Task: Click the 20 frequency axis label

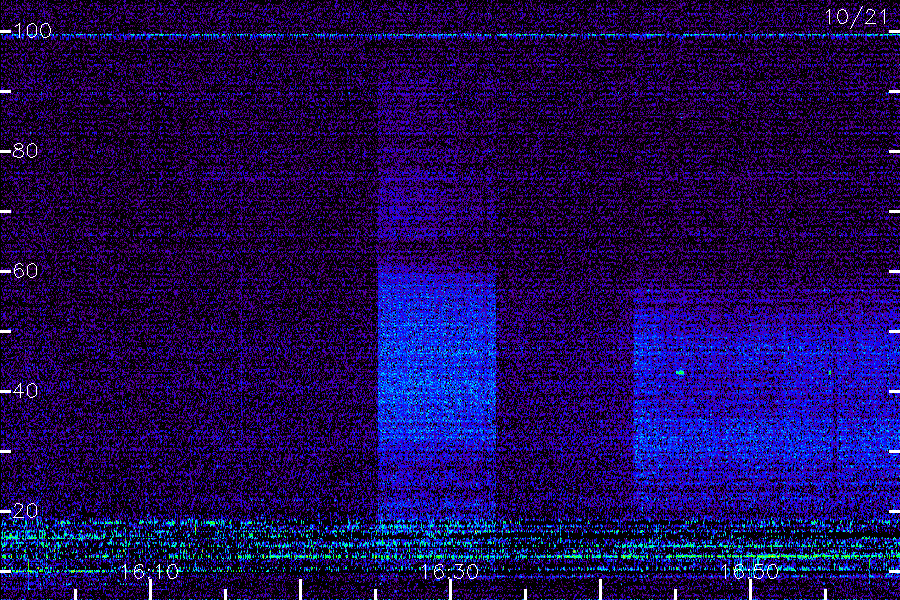Action: (25, 510)
